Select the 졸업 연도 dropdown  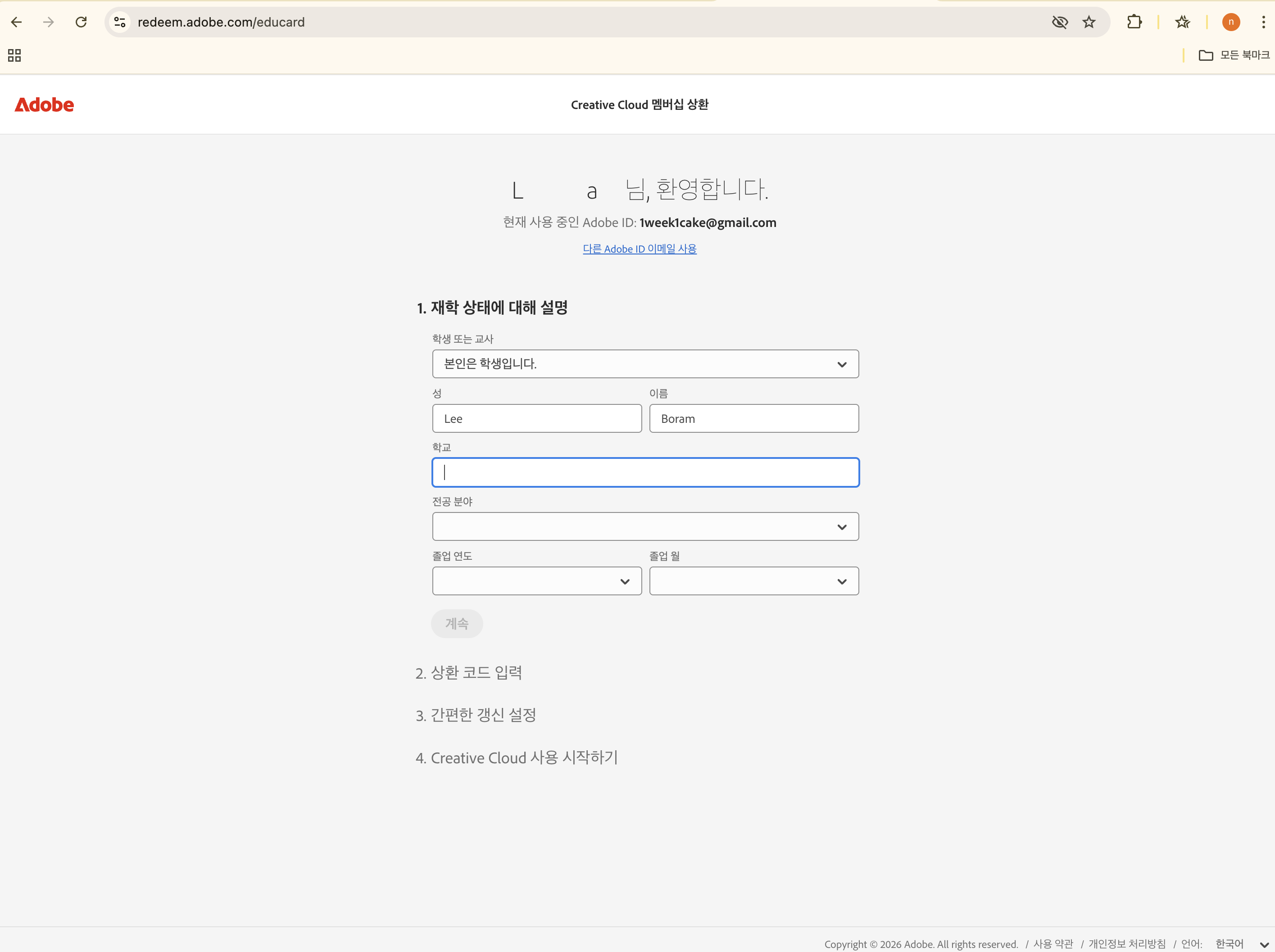tap(537, 581)
